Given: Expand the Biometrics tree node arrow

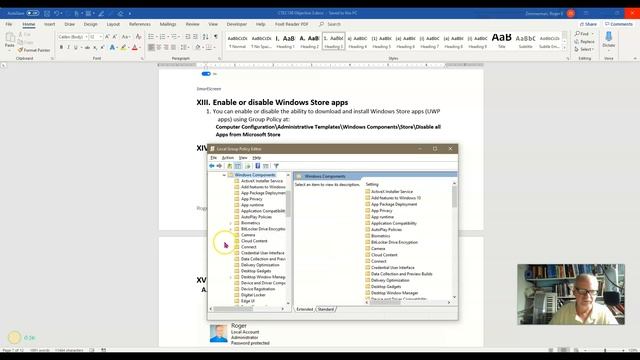Looking at the screenshot, I should (x=231, y=223).
